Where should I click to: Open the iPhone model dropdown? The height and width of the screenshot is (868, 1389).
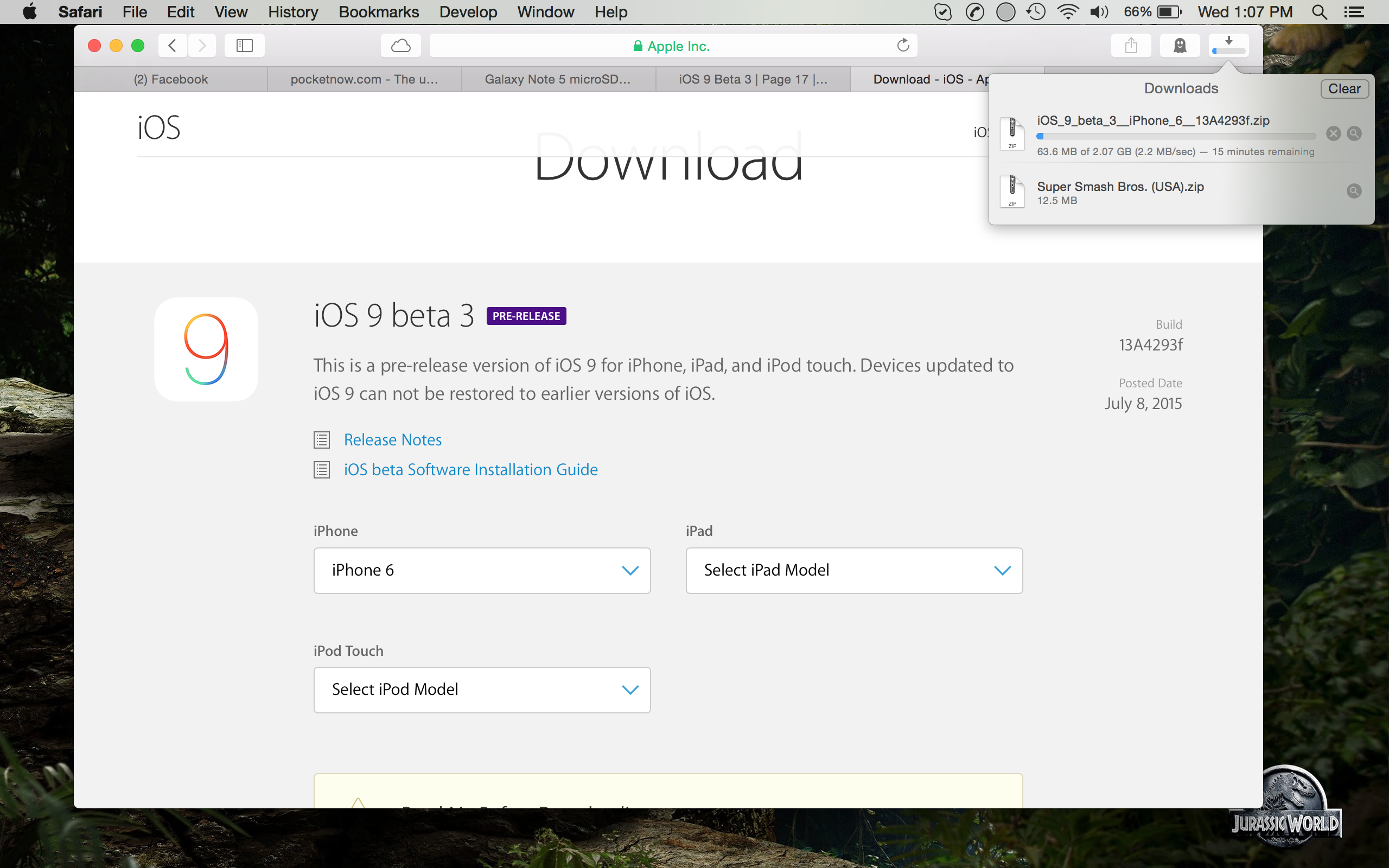pos(482,570)
